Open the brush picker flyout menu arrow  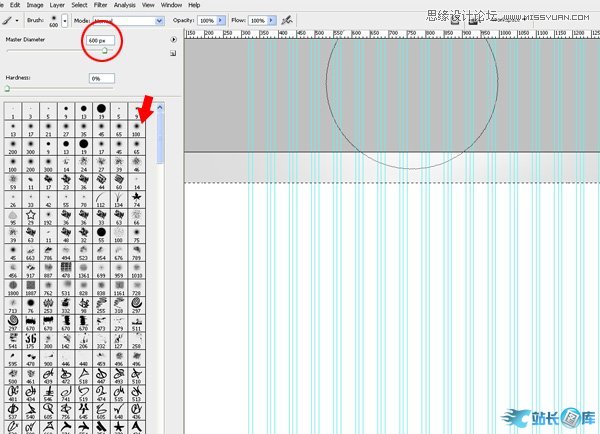click(x=173, y=40)
